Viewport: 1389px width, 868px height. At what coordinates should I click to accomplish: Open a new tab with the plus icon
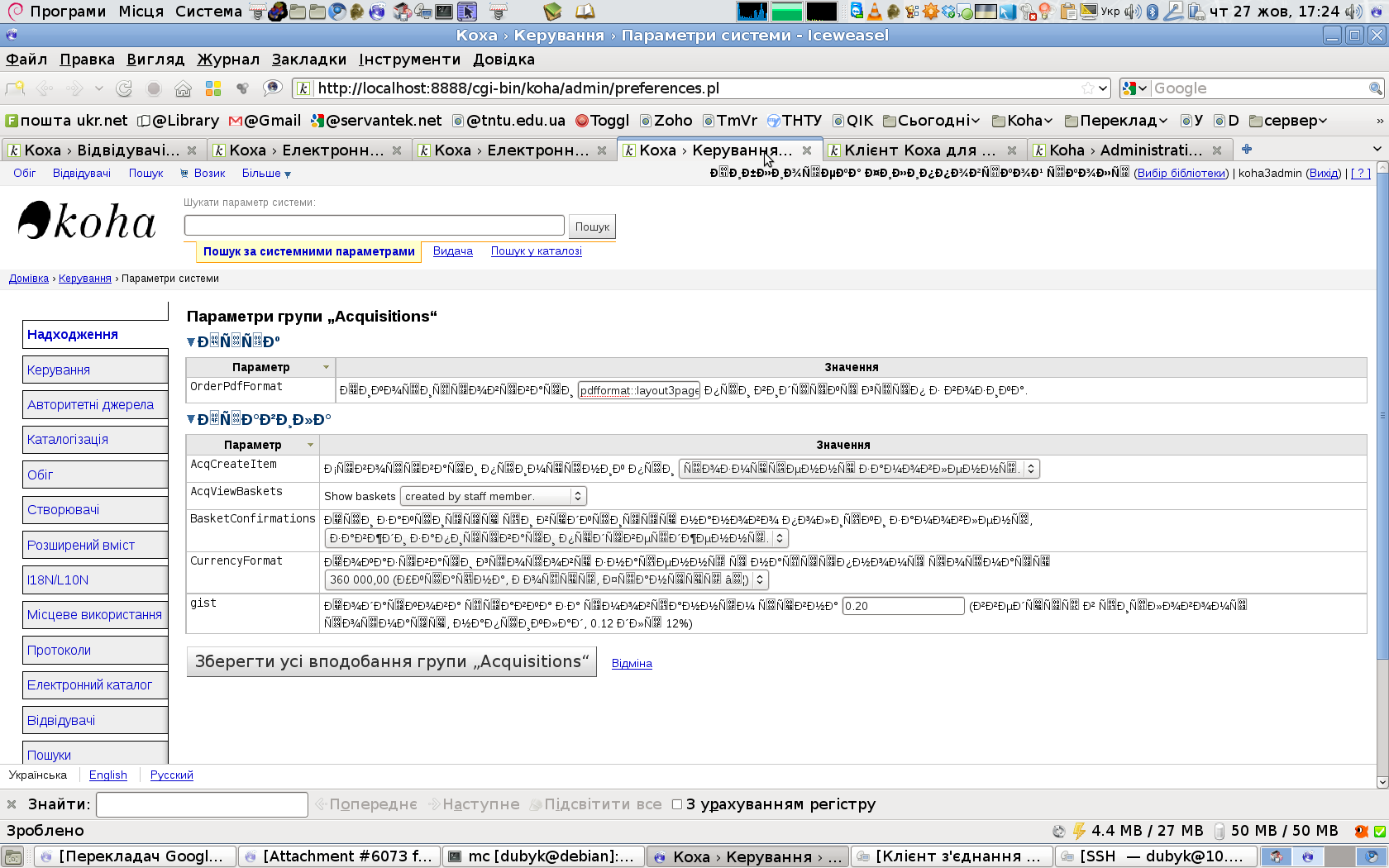(x=1247, y=150)
